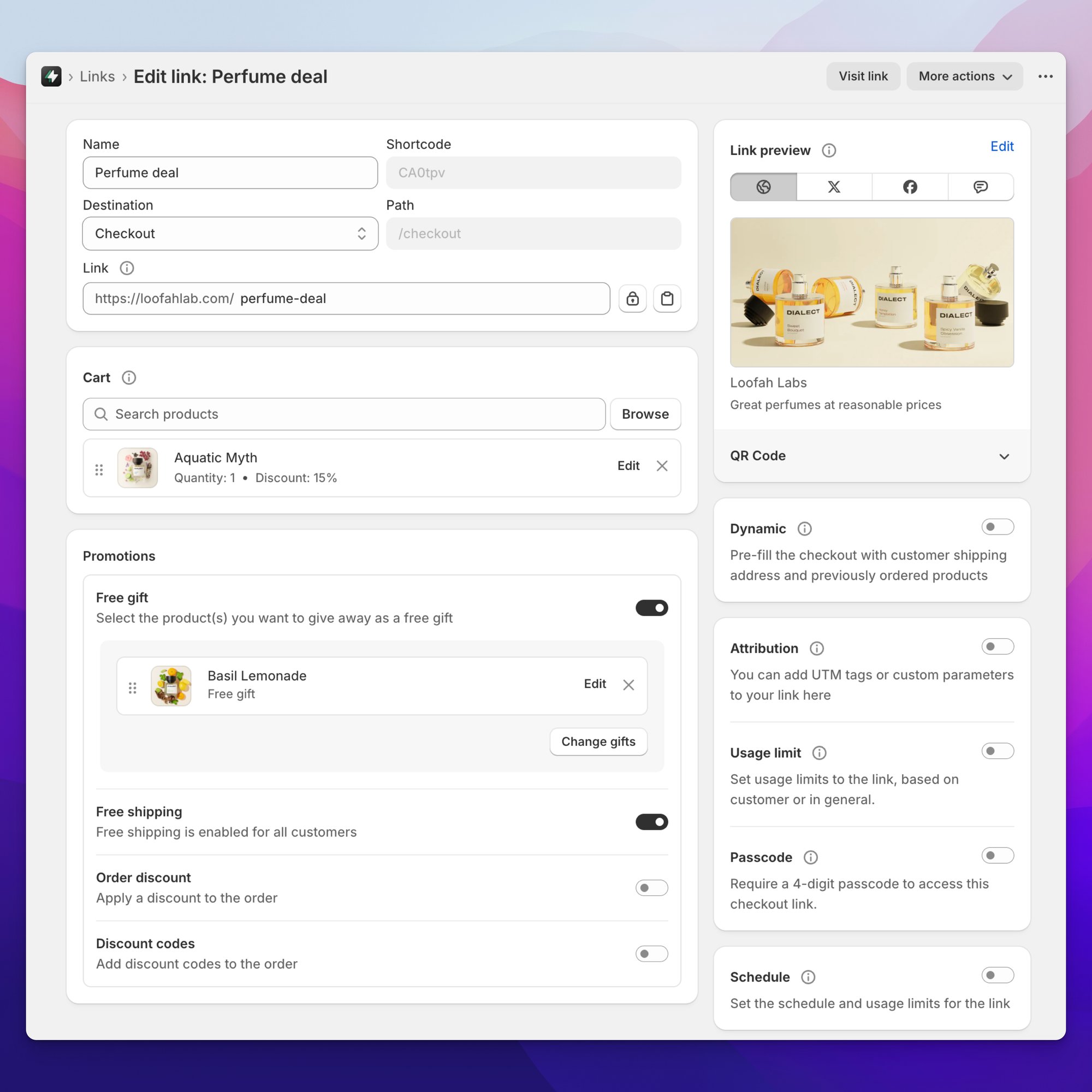Screen dimensions: 1092x1092
Task: Click the app lightning bolt logo
Action: [51, 76]
